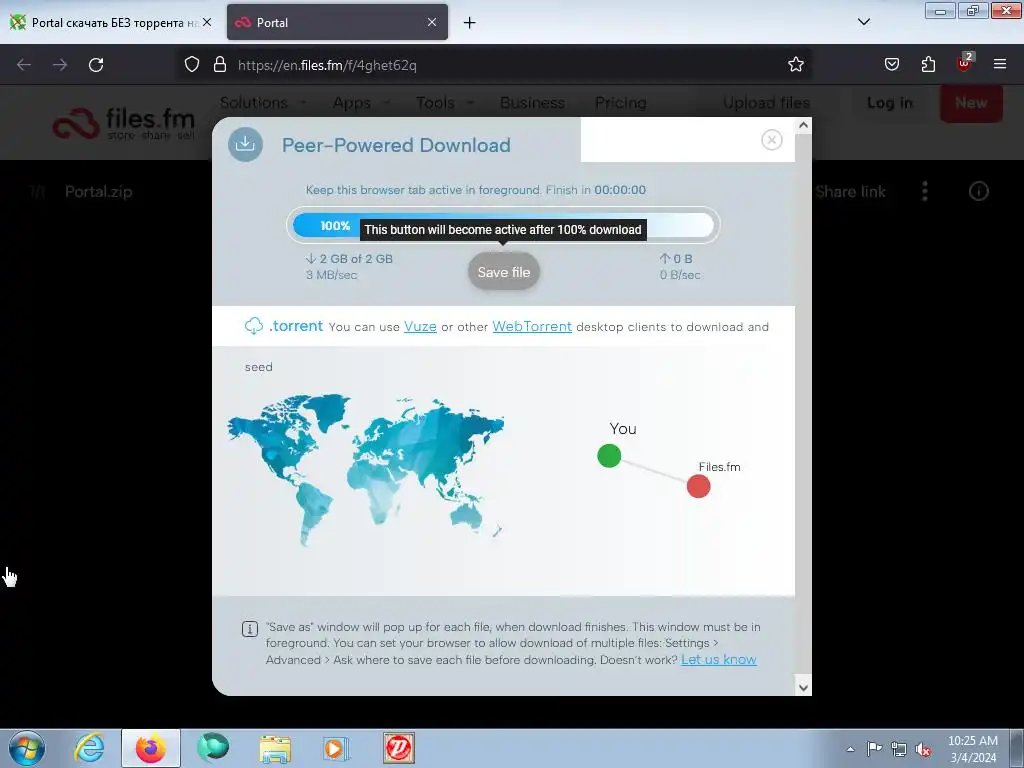Image resolution: width=1024 pixels, height=768 pixels.
Task: Open a new browser tab
Action: 469,23
